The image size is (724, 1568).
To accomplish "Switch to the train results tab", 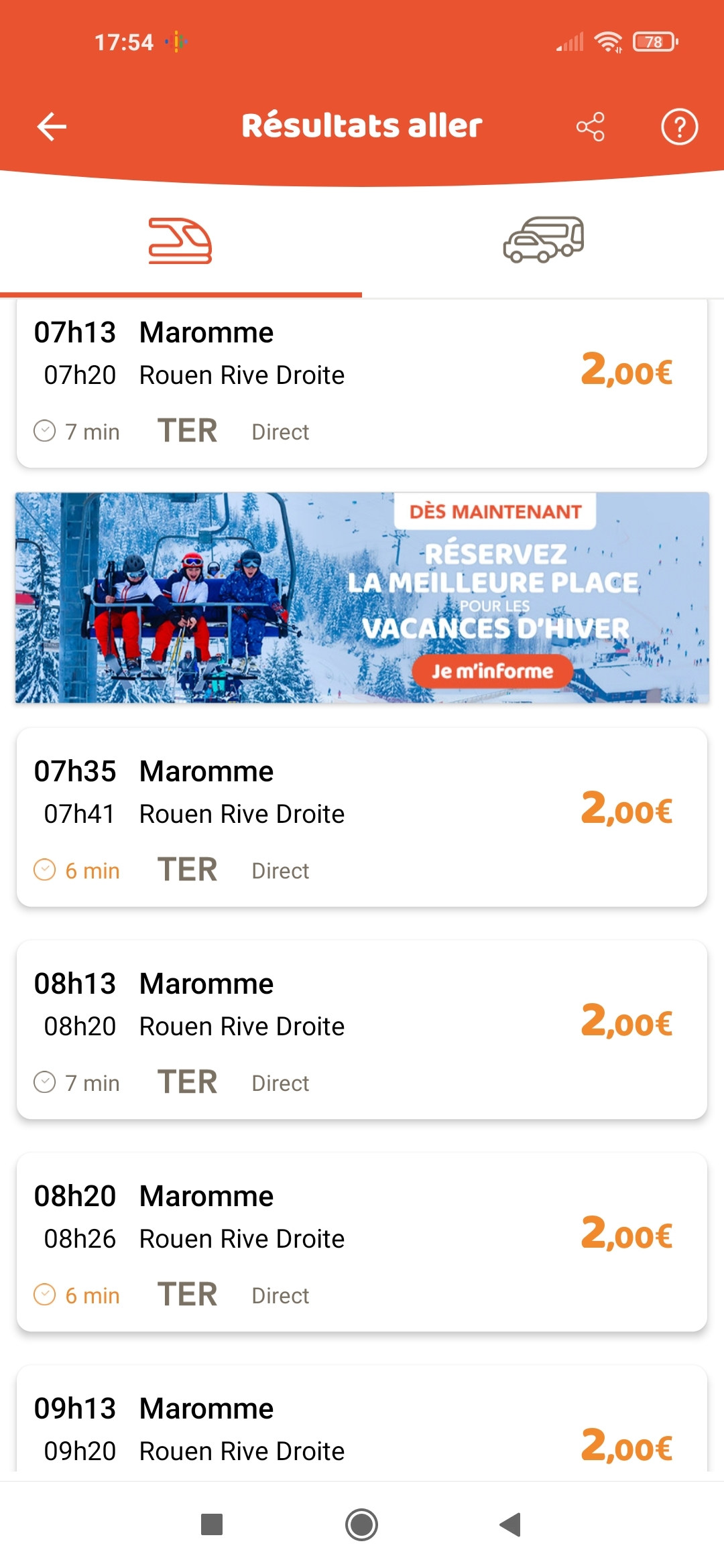I will point(180,241).
